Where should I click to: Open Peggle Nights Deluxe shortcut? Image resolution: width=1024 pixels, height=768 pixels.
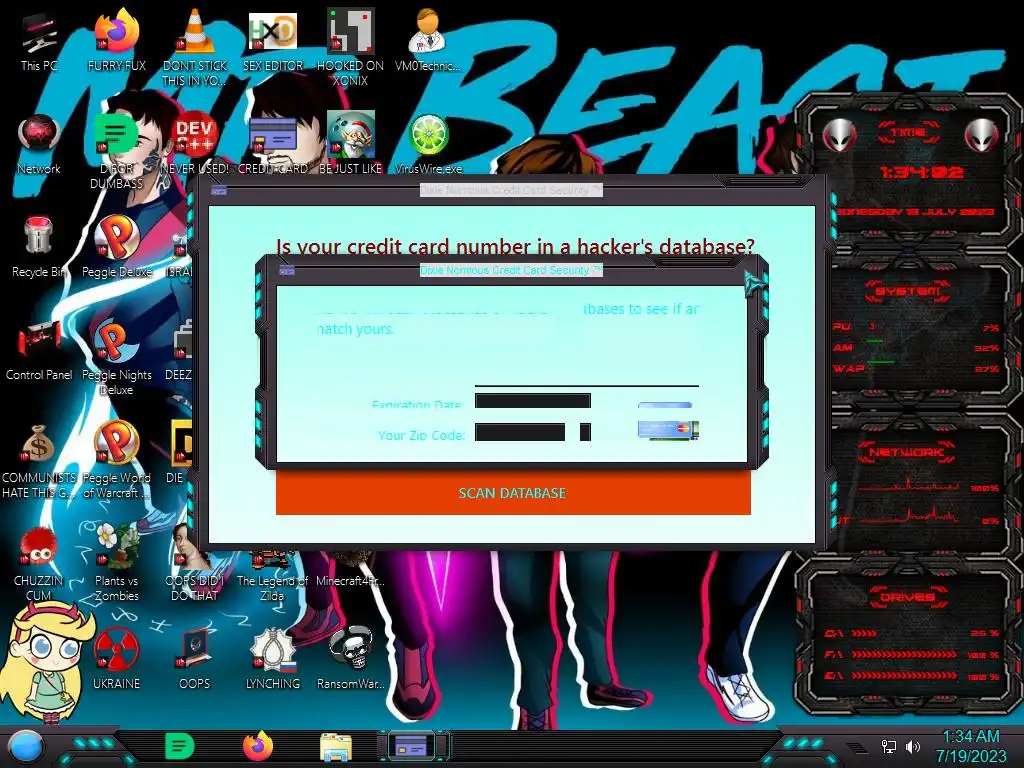pyautogui.click(x=116, y=357)
